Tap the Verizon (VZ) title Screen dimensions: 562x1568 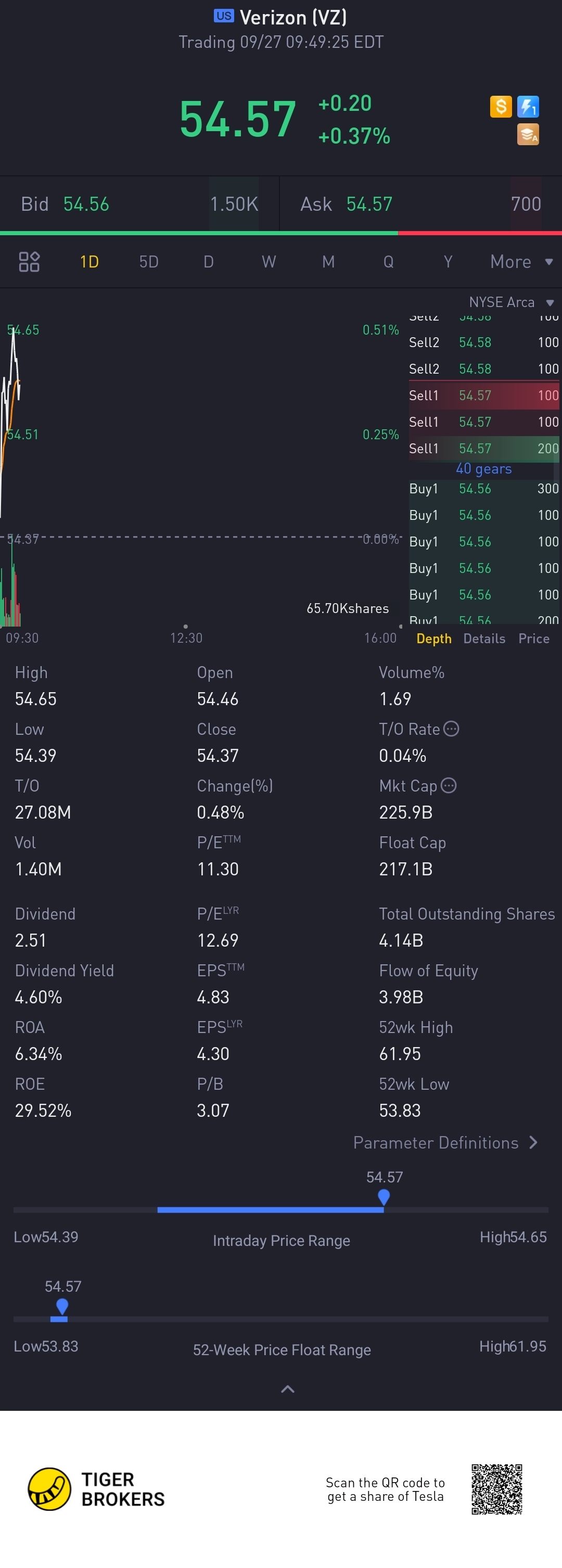293,18
